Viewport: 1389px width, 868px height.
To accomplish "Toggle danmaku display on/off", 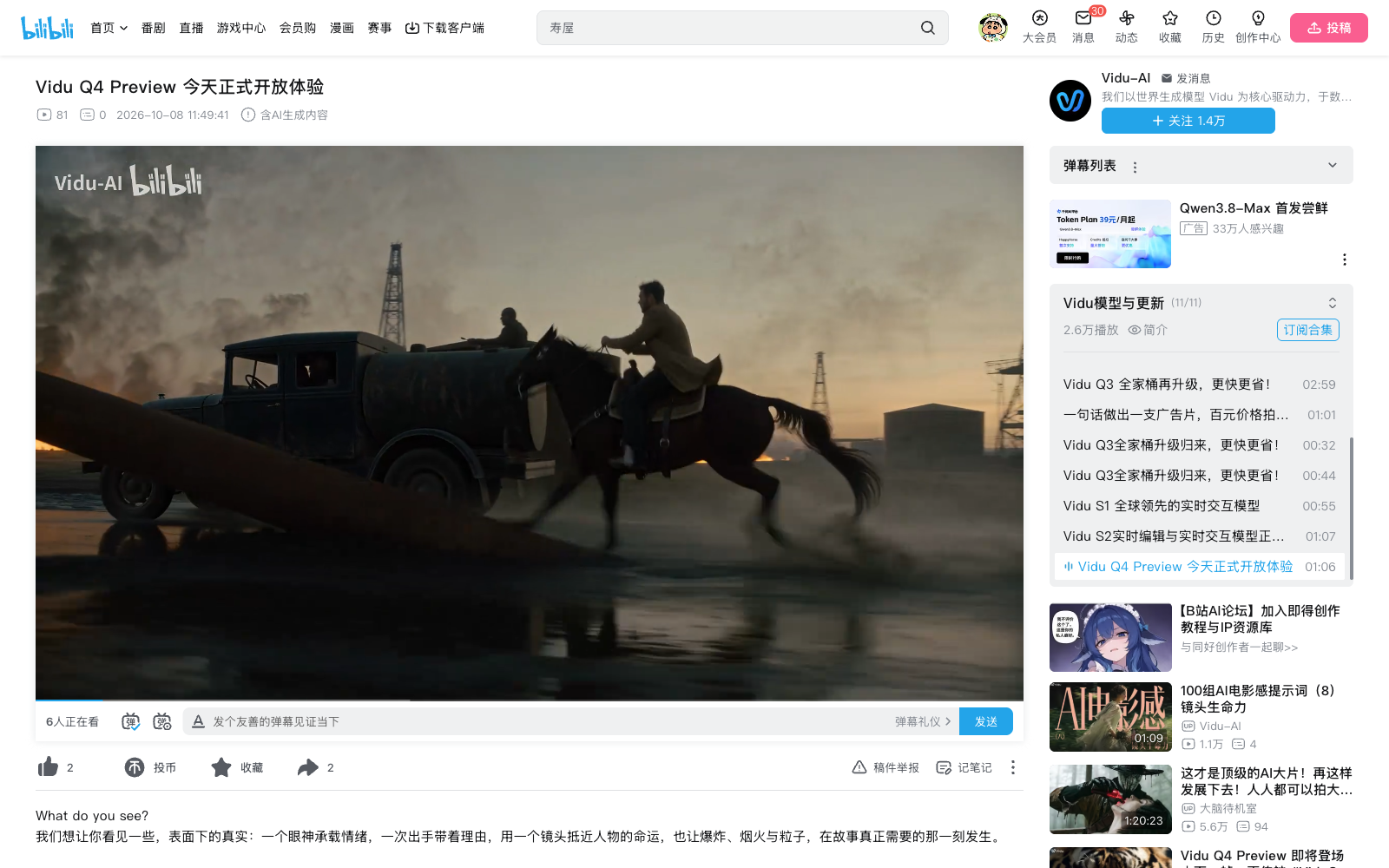I will [x=130, y=721].
